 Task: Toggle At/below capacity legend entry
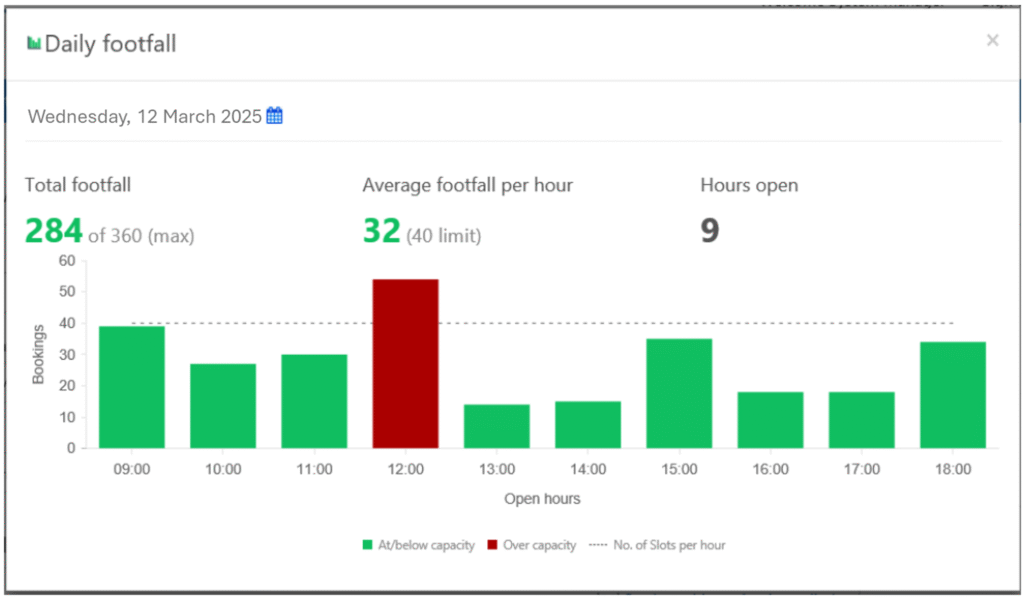pos(419,545)
